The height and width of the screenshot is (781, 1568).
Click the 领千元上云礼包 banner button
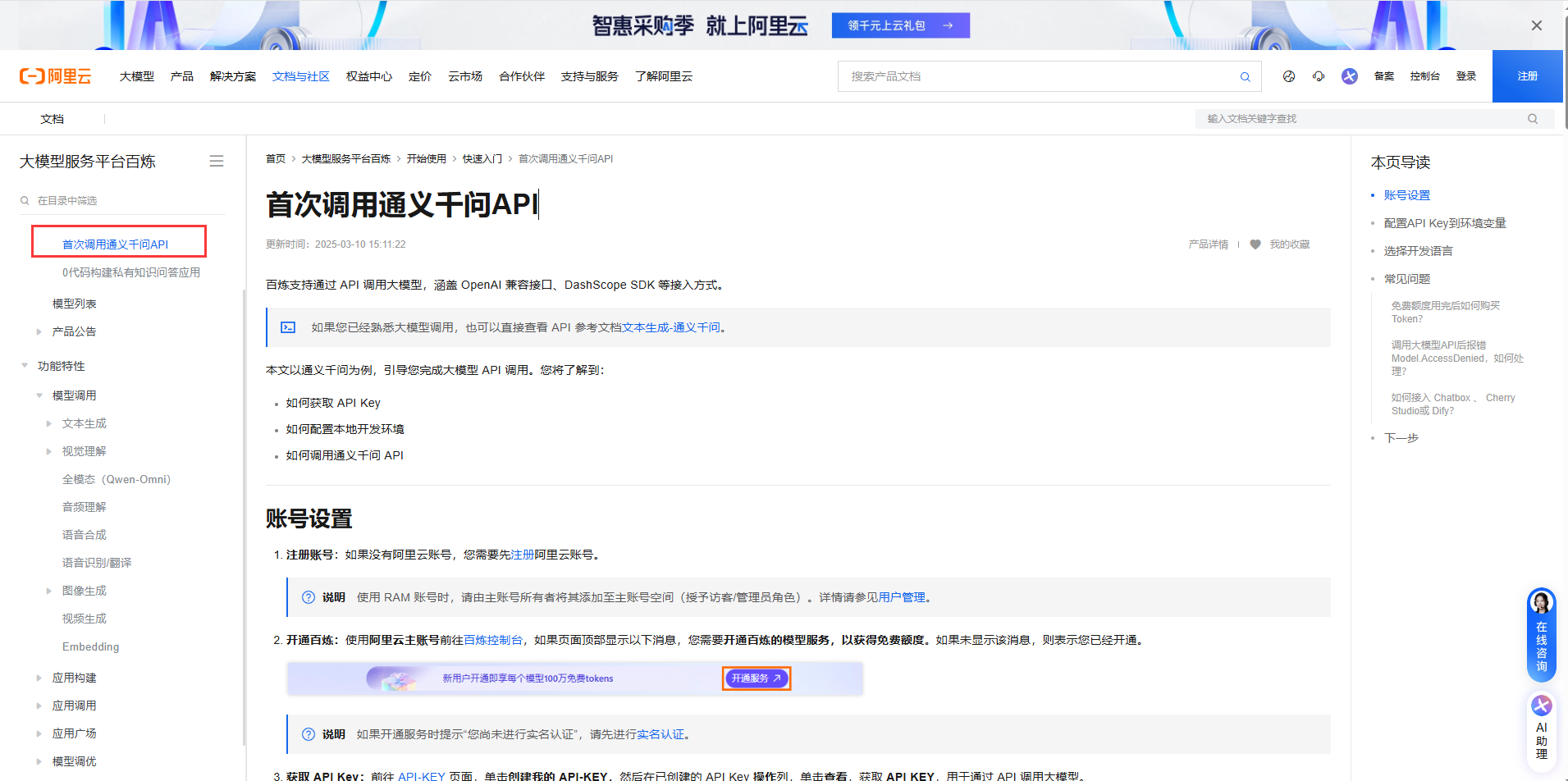click(901, 25)
